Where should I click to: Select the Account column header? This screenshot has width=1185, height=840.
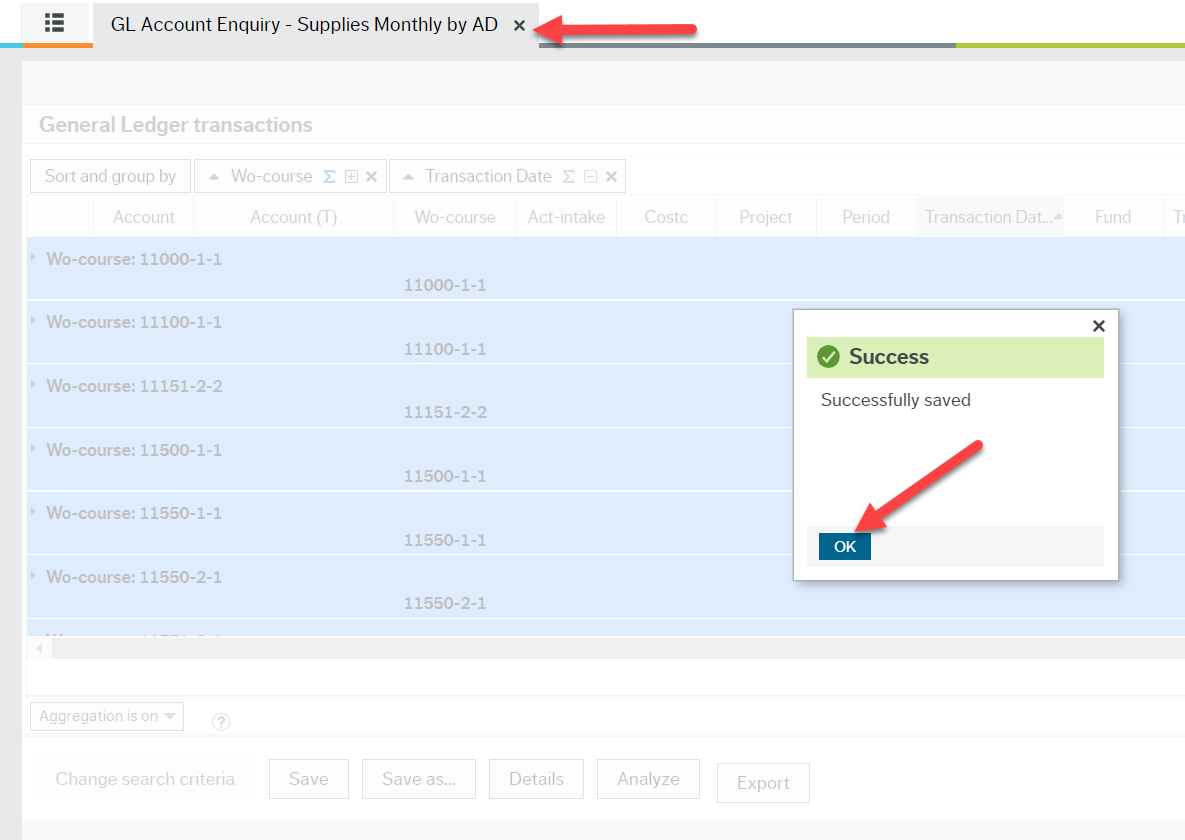(x=143, y=216)
